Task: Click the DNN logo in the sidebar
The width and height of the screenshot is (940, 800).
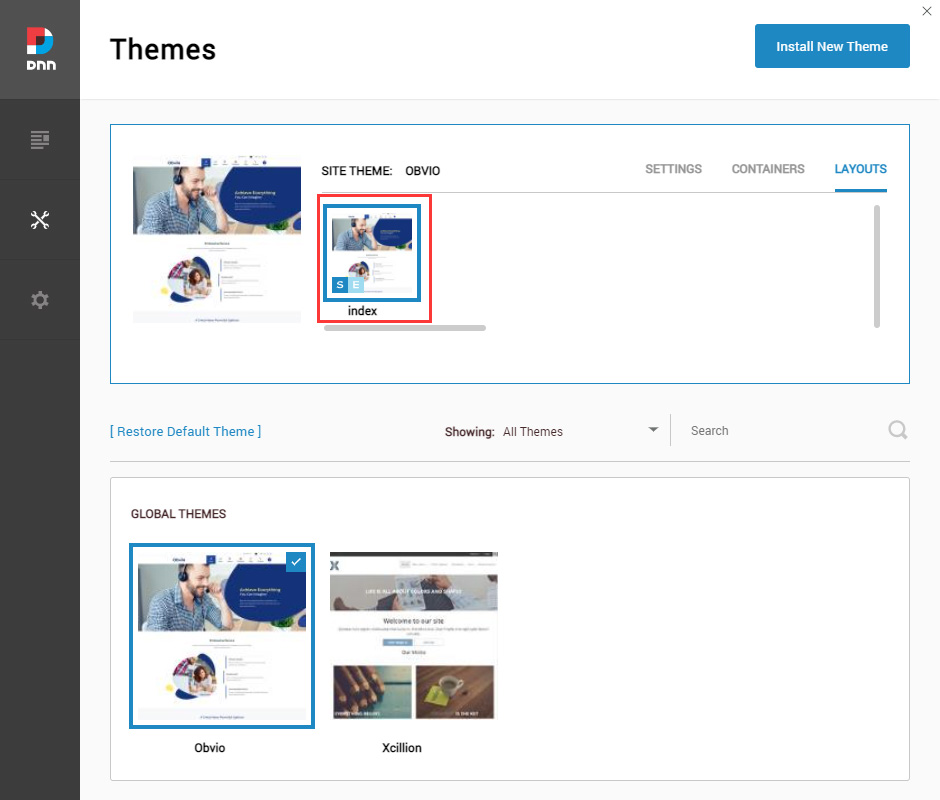Action: pyautogui.click(x=40, y=49)
